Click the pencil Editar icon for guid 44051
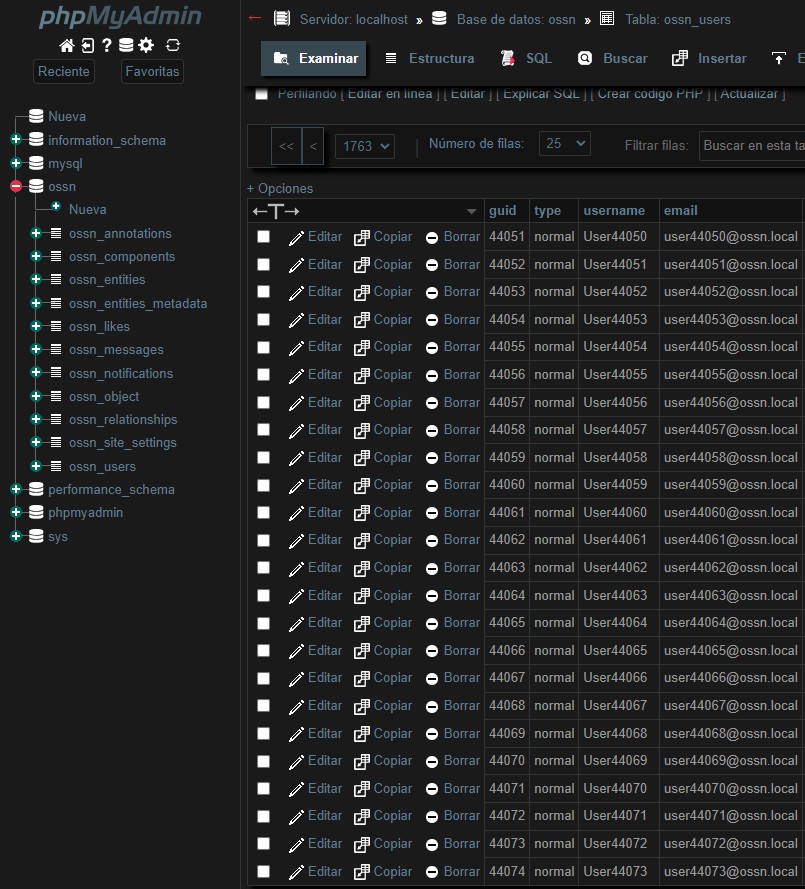 coord(296,237)
